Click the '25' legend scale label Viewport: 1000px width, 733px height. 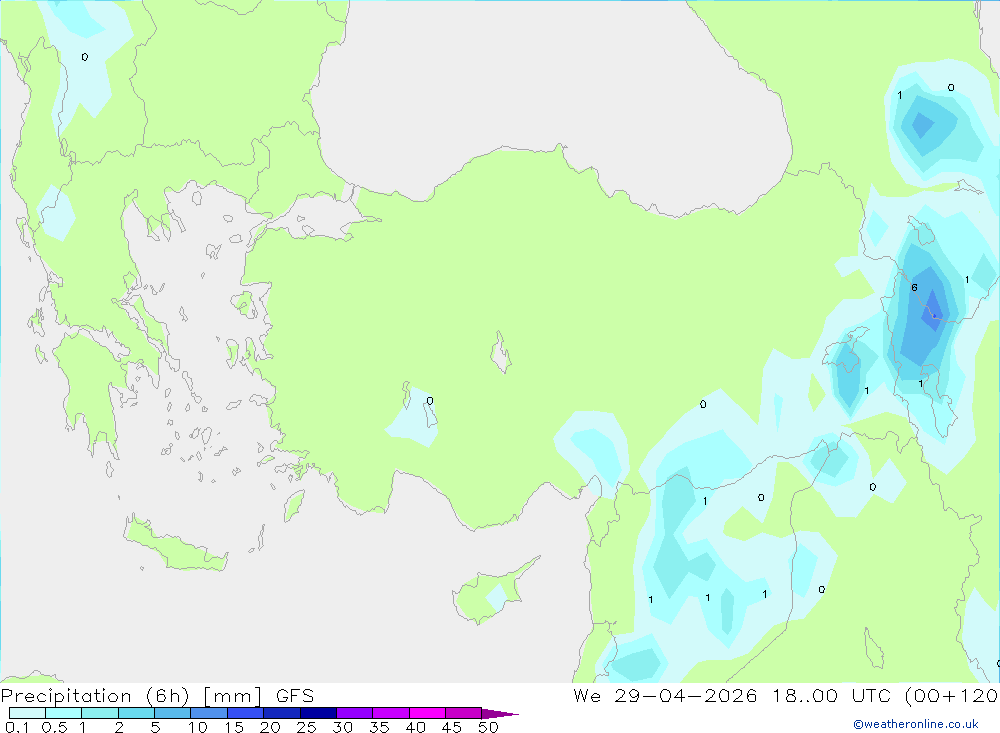tap(306, 727)
